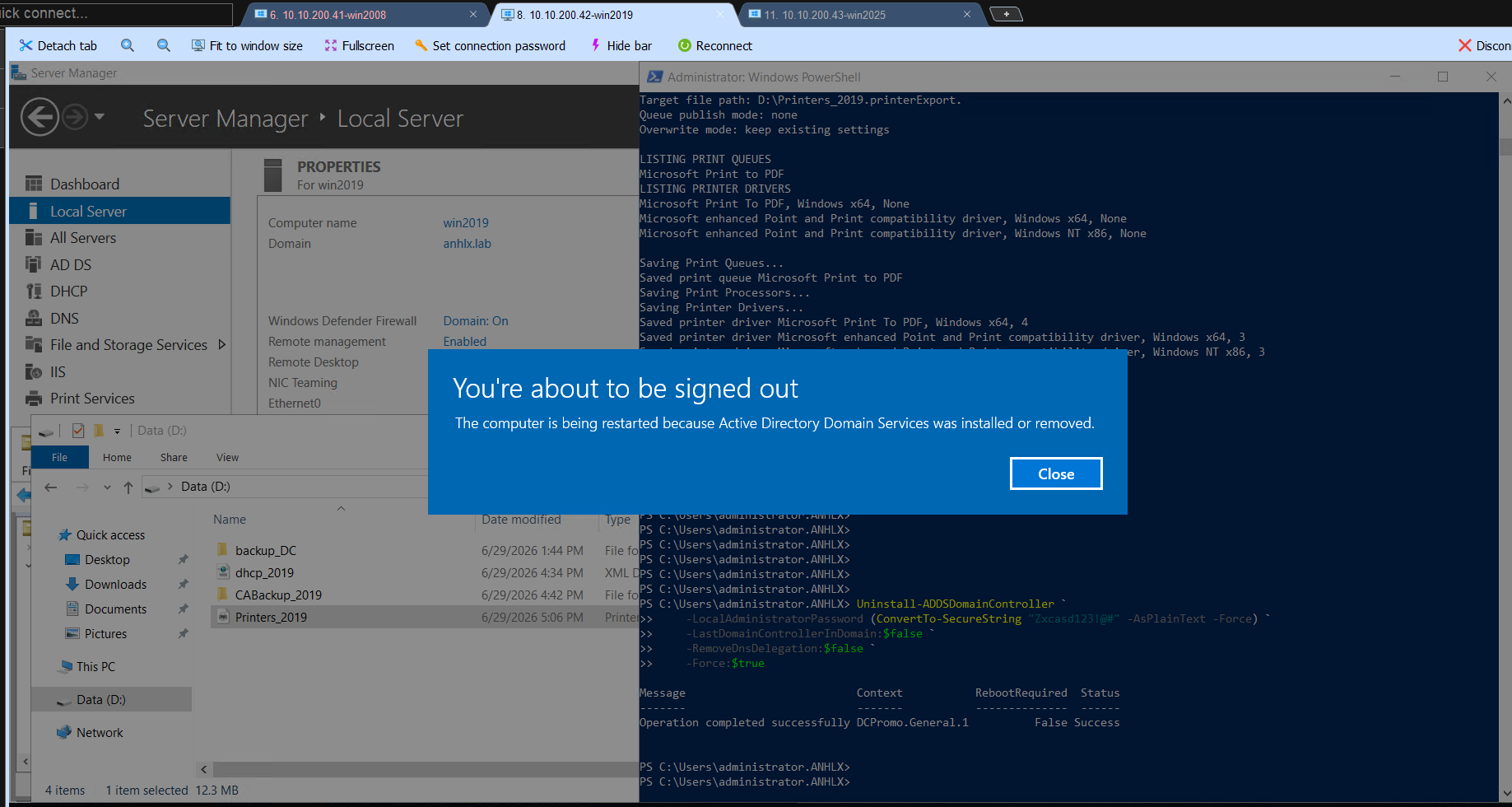Open Desktop in the navigation pane
Viewport: 1512px width, 807px height.
[107, 560]
